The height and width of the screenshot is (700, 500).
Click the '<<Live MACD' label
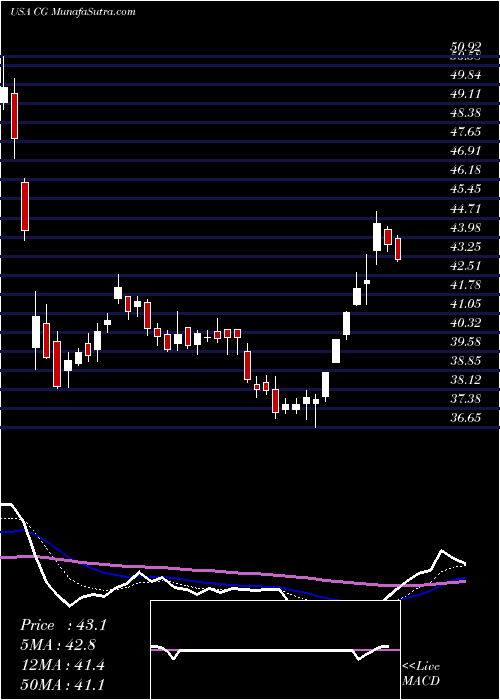(421, 674)
